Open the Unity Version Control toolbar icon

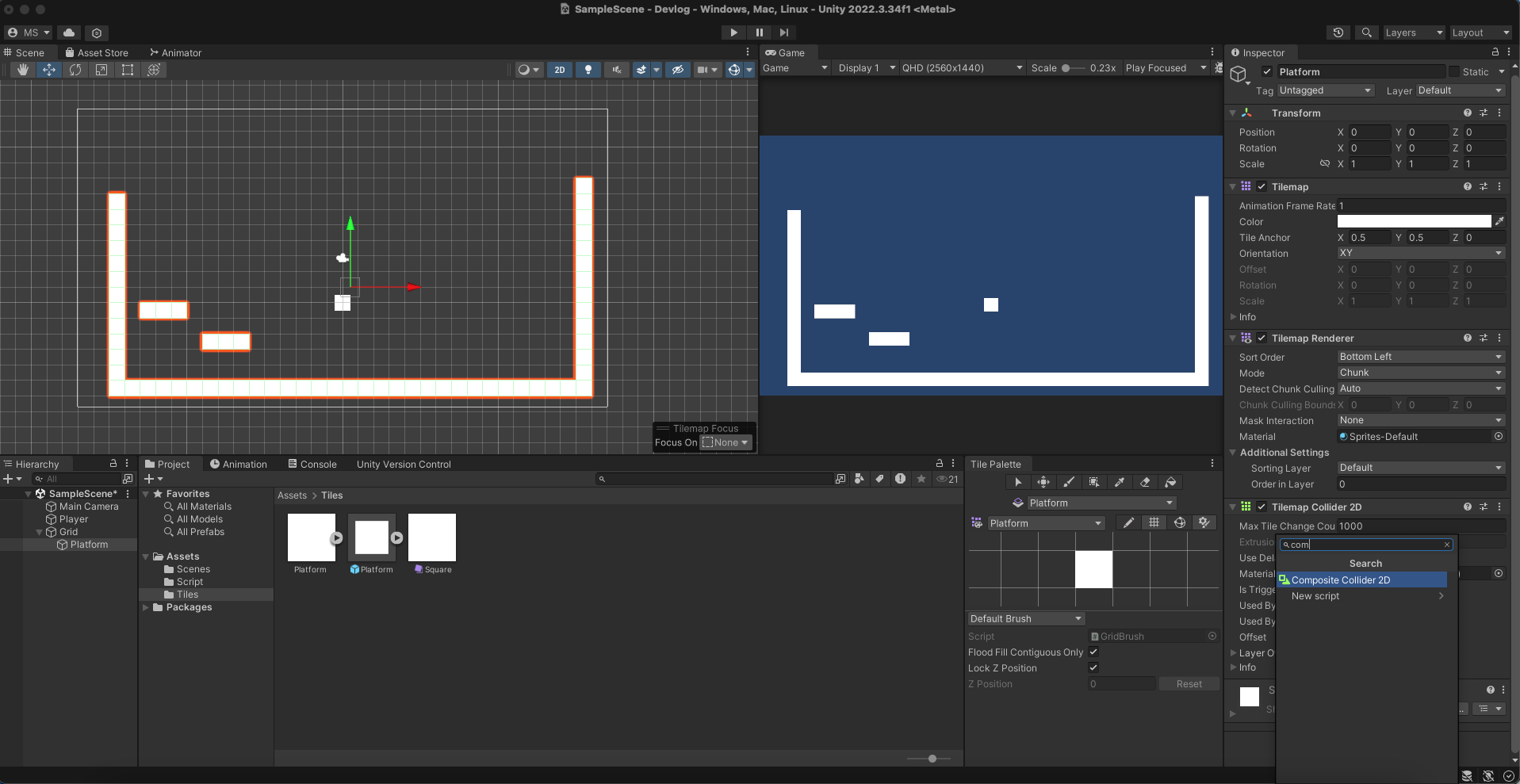97,33
